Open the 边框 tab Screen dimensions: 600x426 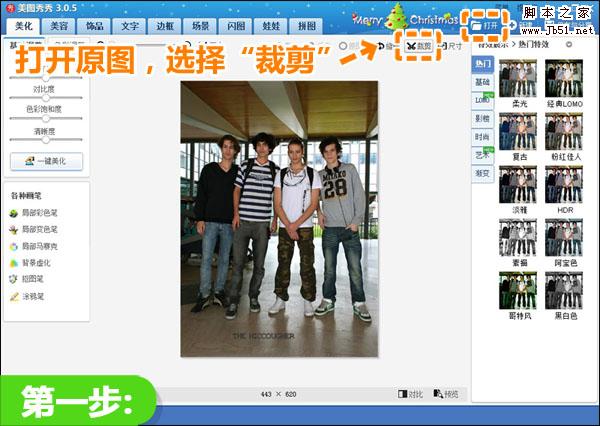pyautogui.click(x=165, y=26)
